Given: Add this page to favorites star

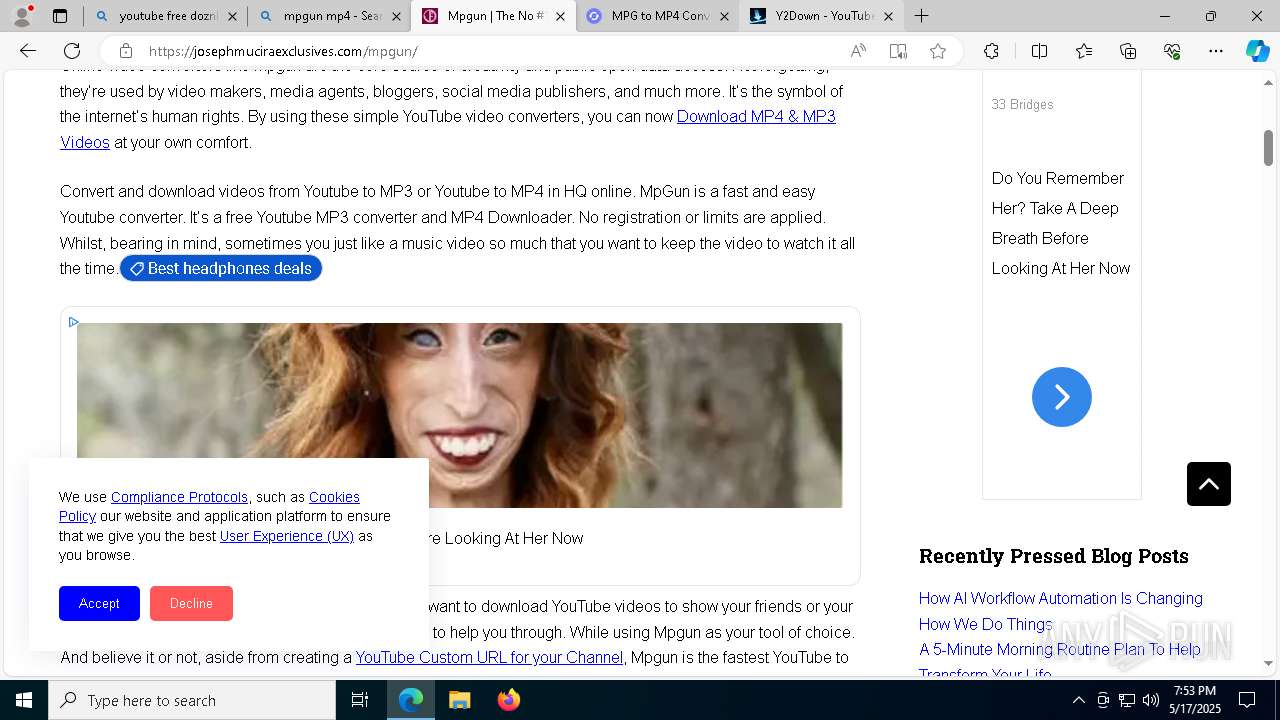Looking at the screenshot, I should click(938, 51).
